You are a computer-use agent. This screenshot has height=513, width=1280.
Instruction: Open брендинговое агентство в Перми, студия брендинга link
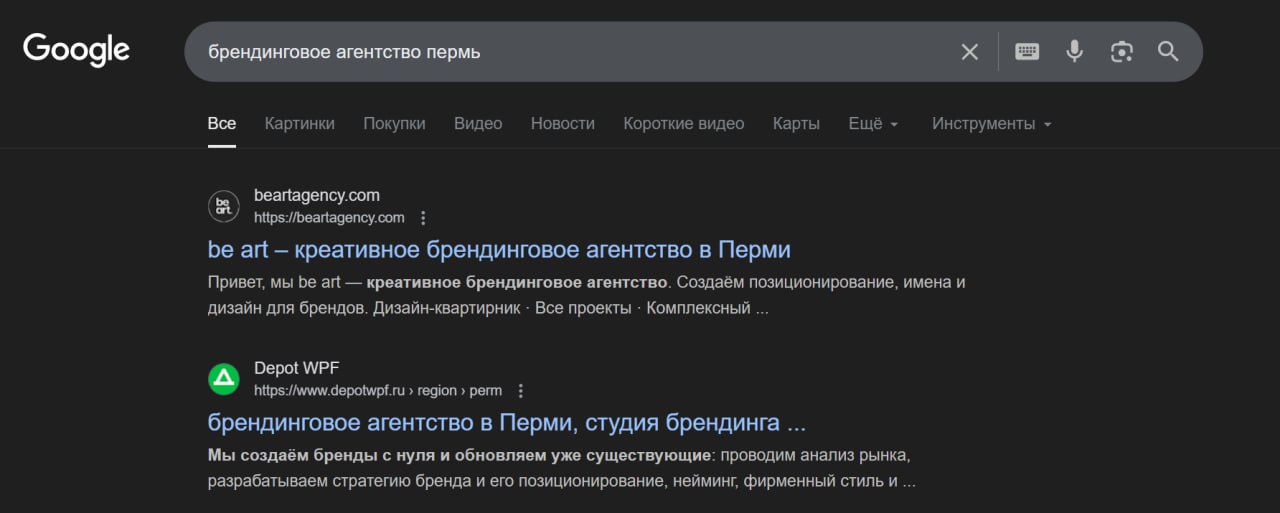507,422
